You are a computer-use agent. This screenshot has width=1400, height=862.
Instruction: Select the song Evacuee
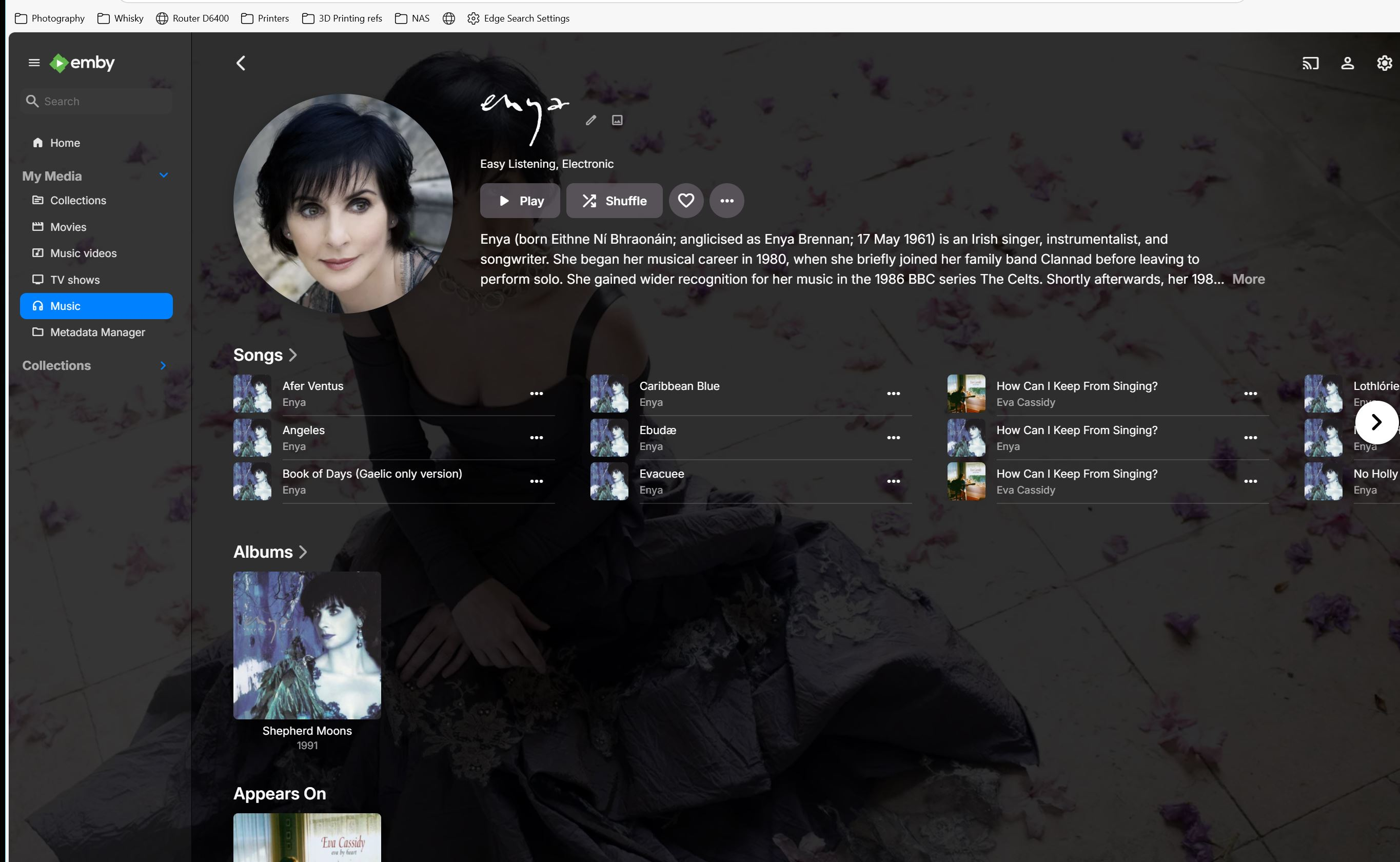click(x=752, y=481)
